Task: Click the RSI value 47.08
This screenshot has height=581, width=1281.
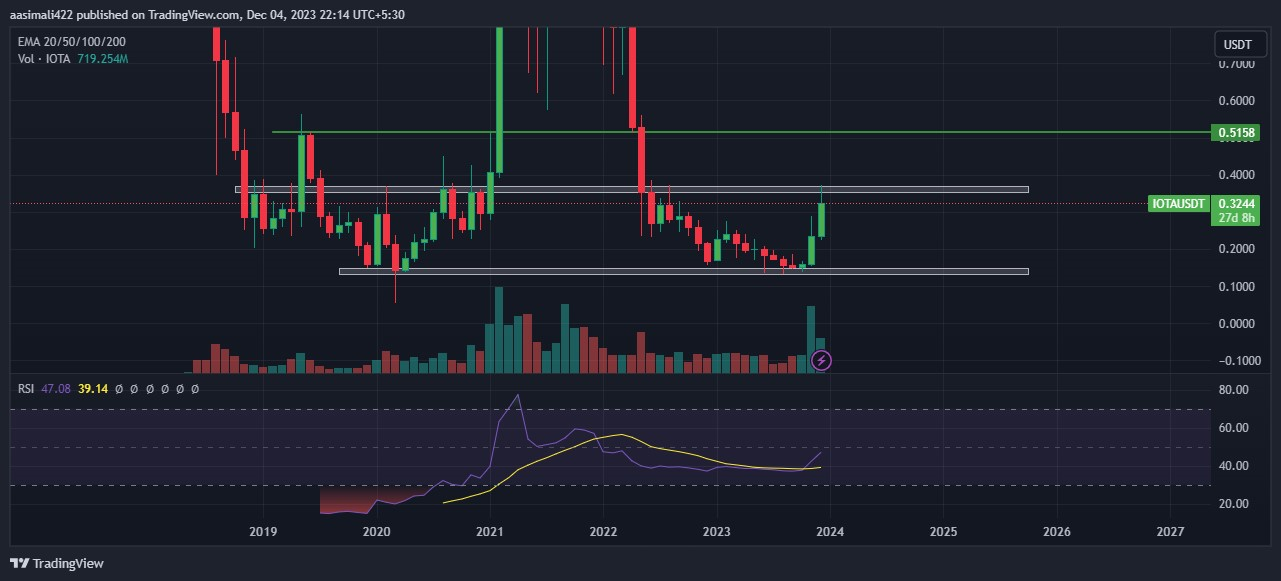Action: tap(54, 387)
